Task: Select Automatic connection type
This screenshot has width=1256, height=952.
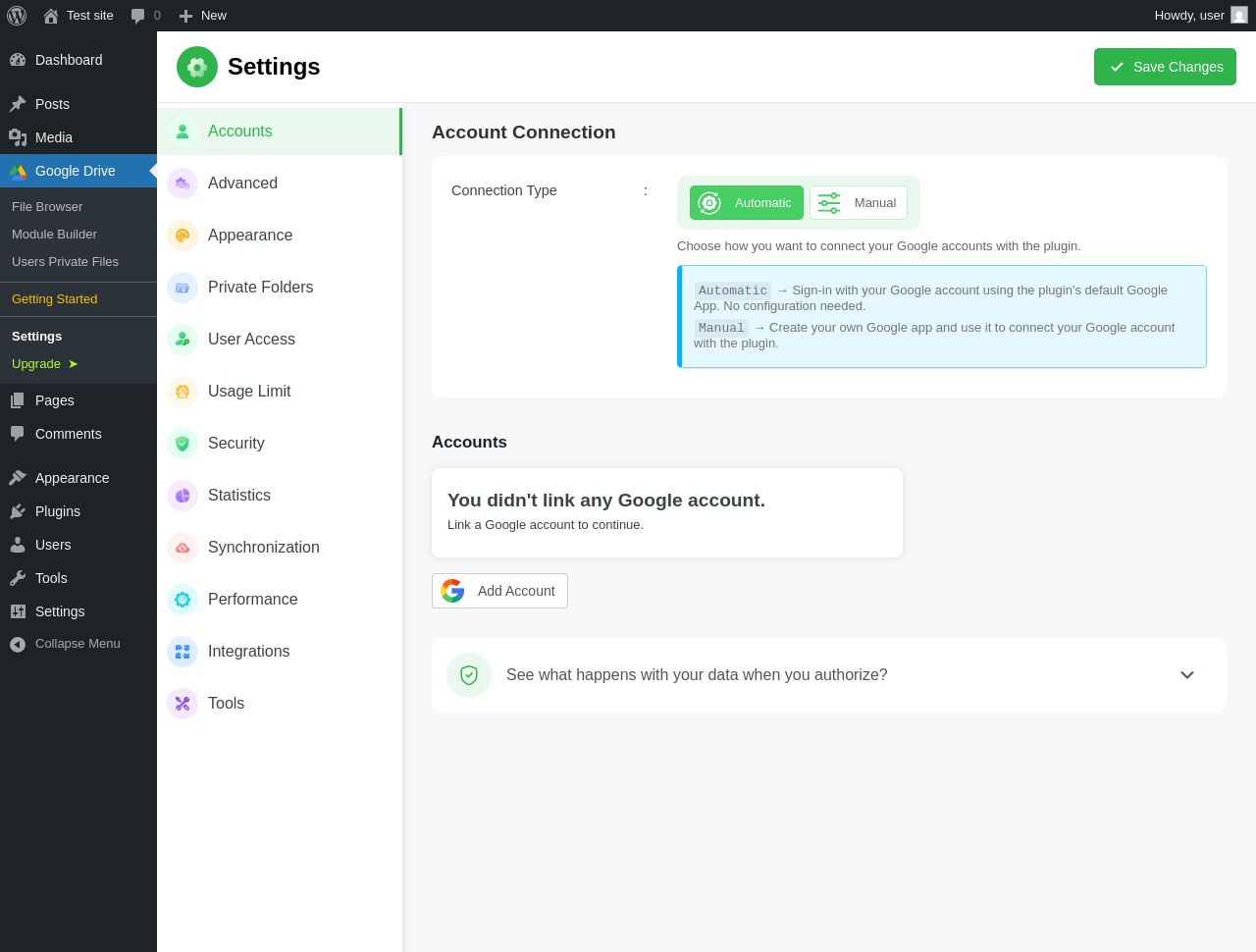Action: coord(747,203)
